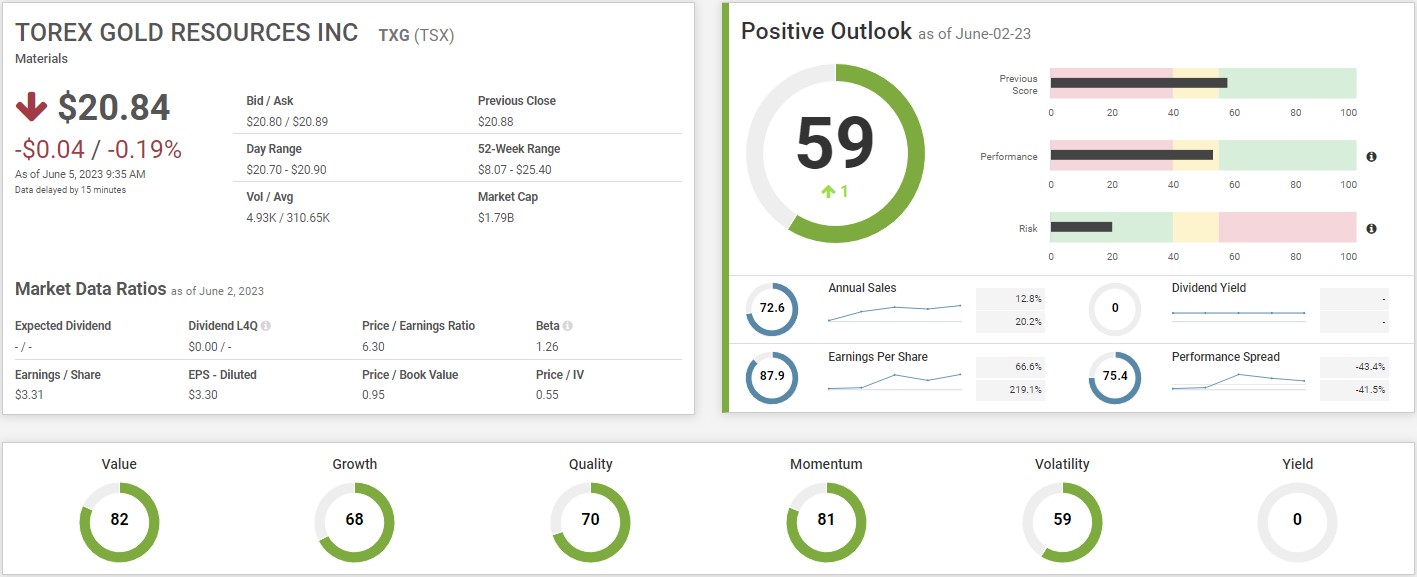The width and height of the screenshot is (1417, 577).
Task: Click the TOREX GOLD RESOURCES INC company name
Action: pyautogui.click(x=187, y=33)
